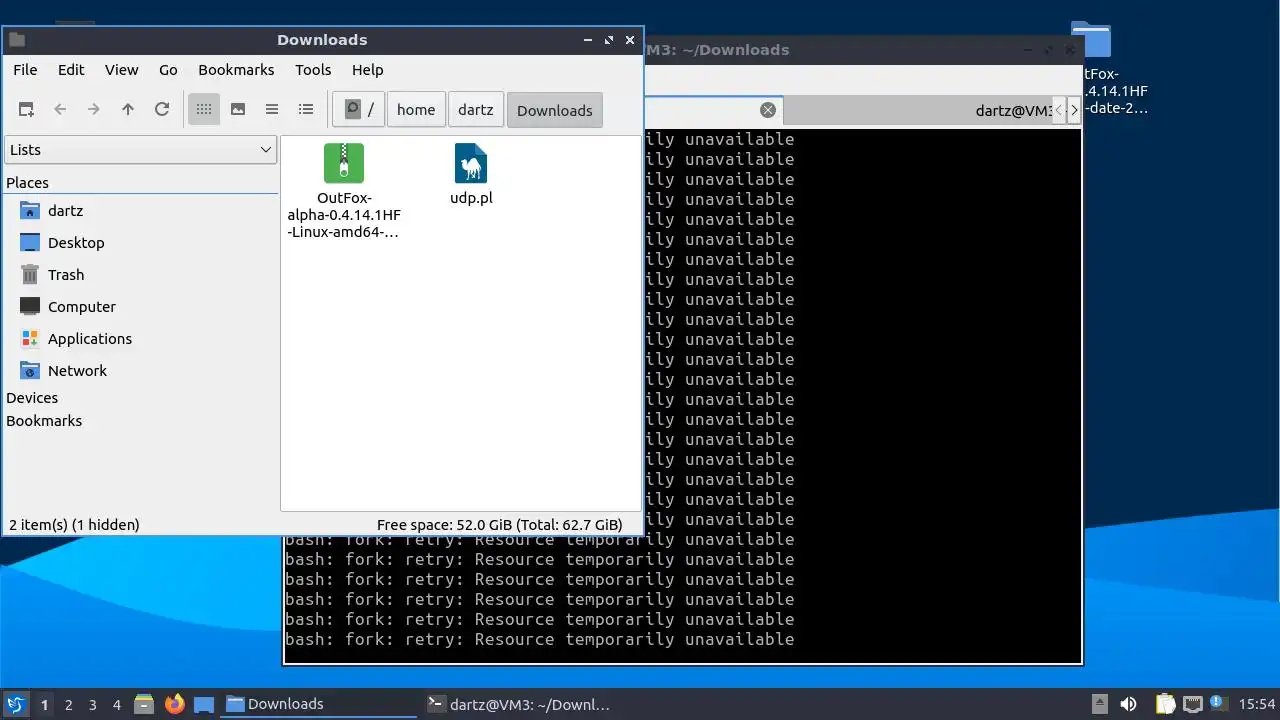Maximize the Downloads file manager window

609,40
